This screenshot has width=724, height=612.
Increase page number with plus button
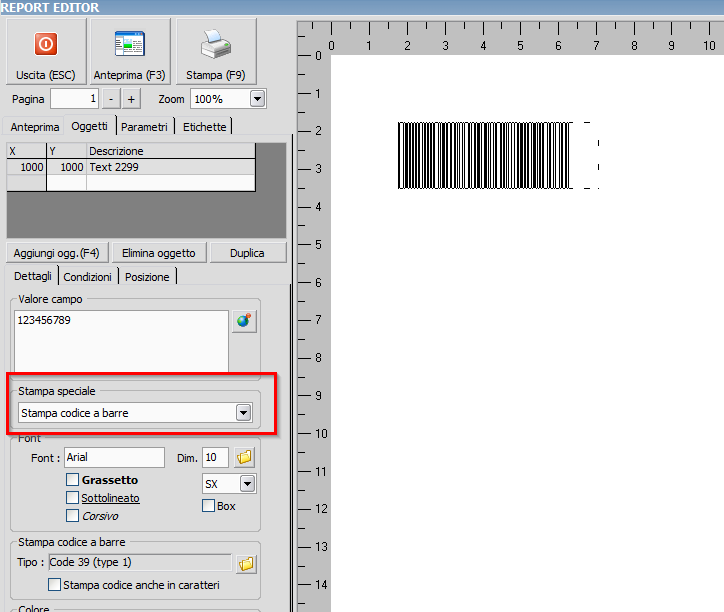132,99
